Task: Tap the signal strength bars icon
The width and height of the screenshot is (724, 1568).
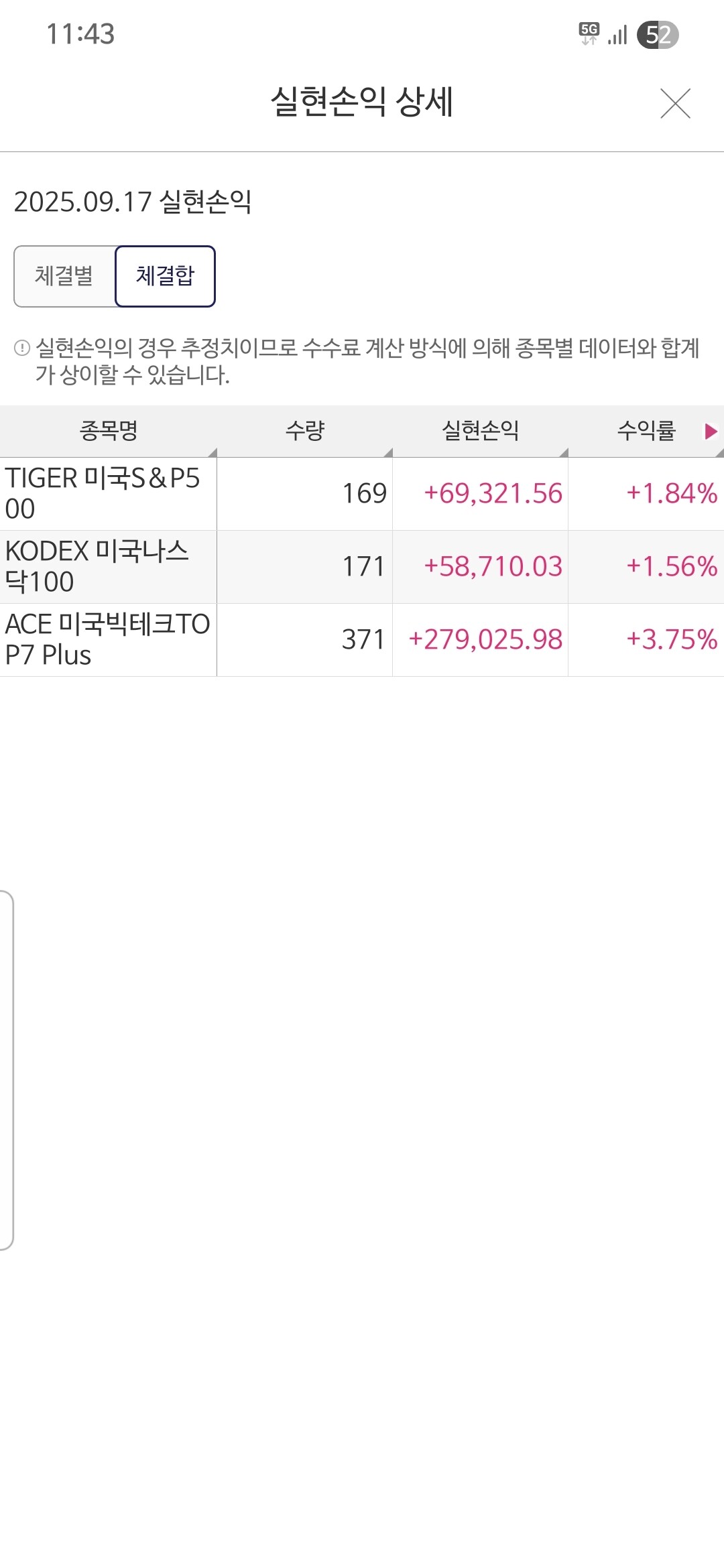Action: tap(617, 35)
